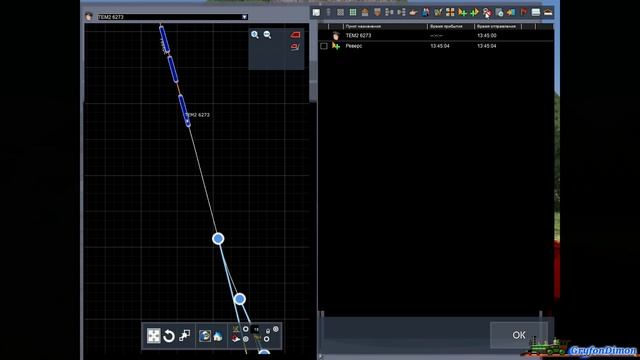Click the driver portrait icon beside train selector
This screenshot has width=640, height=360.
coord(89,17)
